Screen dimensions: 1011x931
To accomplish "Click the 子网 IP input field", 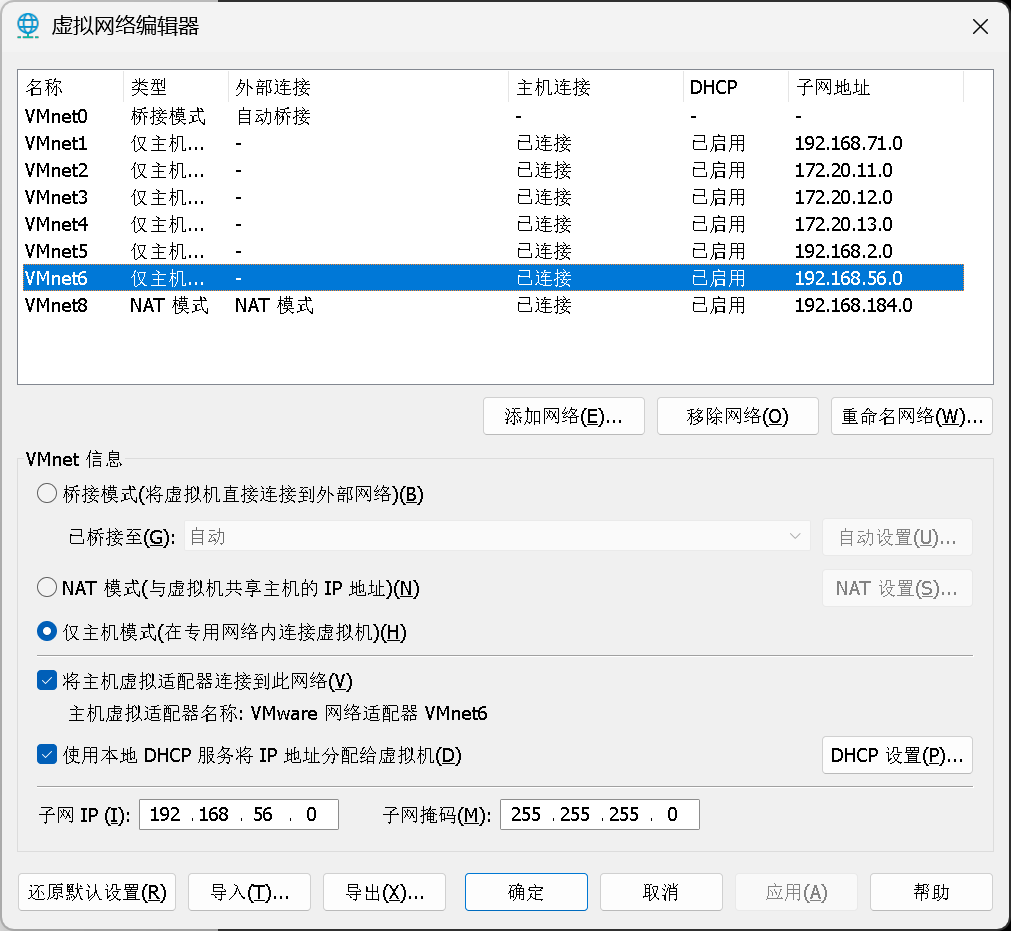I will [x=238, y=815].
